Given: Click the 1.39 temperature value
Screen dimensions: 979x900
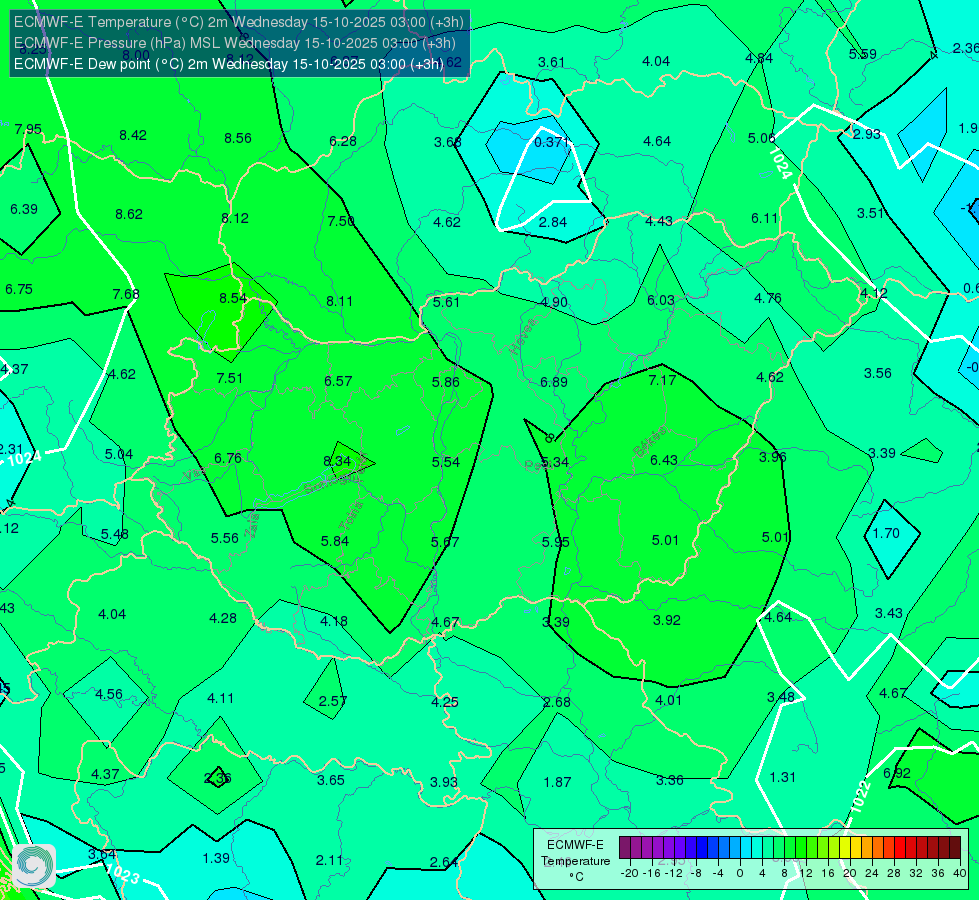Looking at the screenshot, I should coord(217,858).
